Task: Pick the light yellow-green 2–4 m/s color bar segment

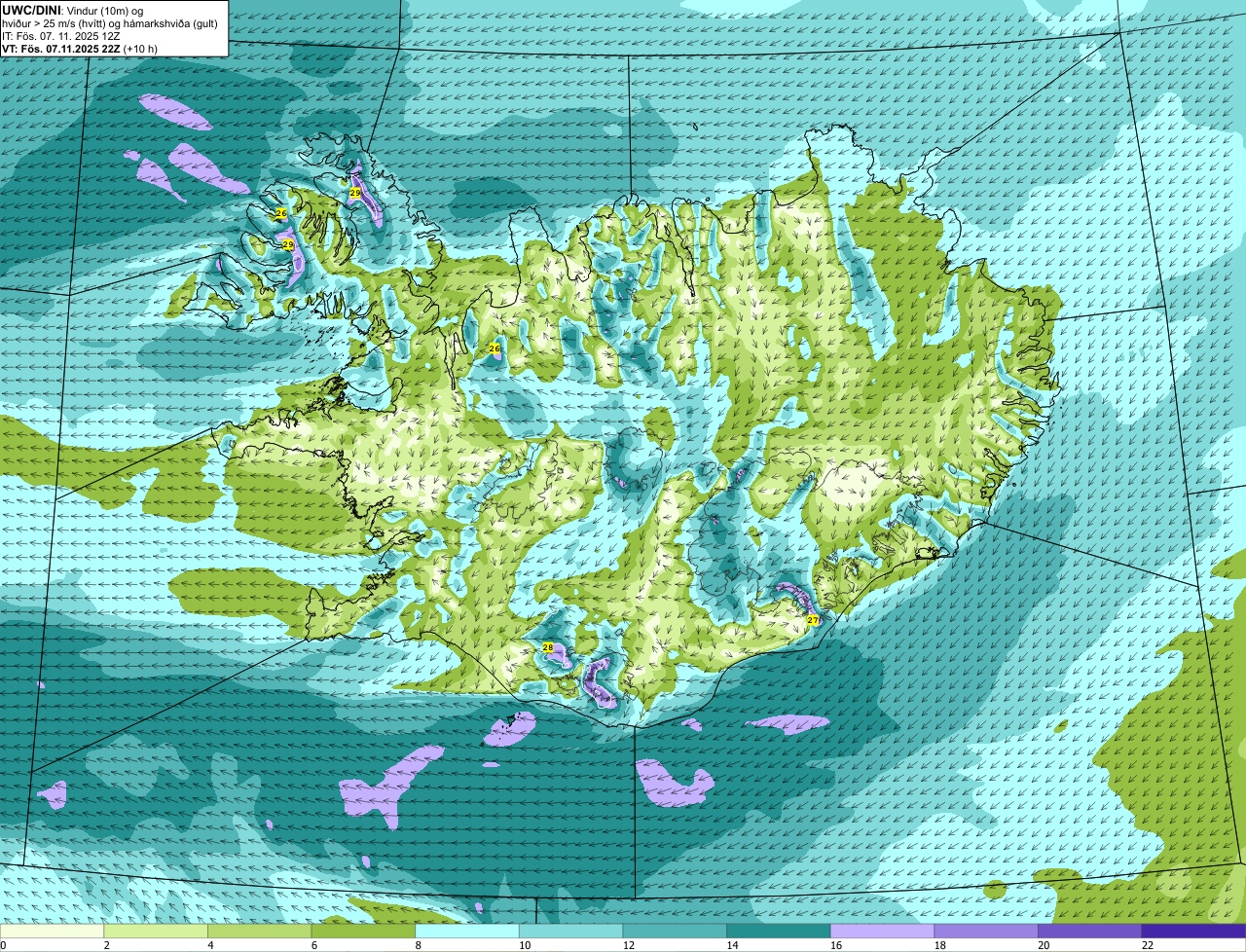Action: [x=156, y=932]
